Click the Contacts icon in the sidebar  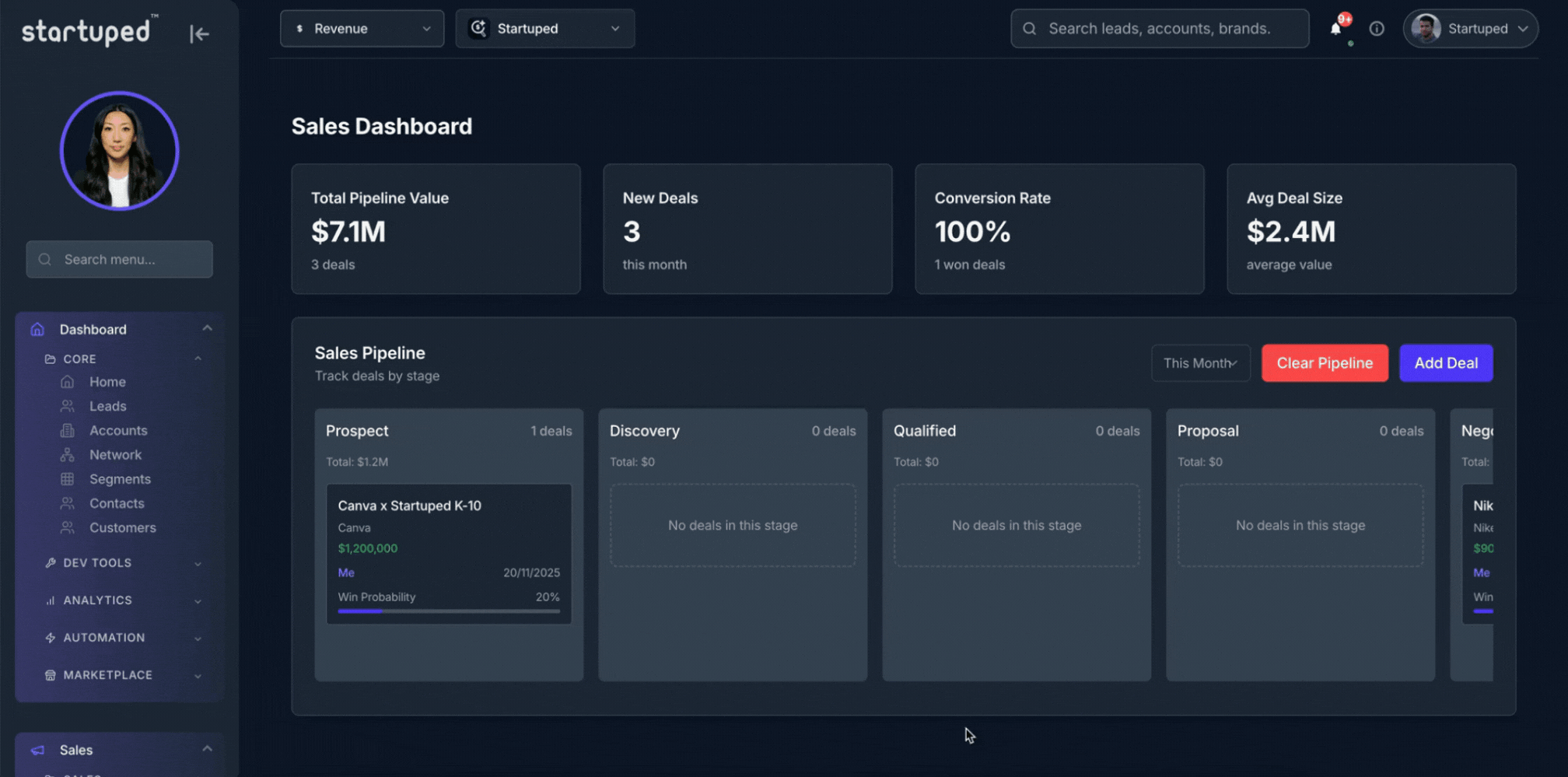68,503
